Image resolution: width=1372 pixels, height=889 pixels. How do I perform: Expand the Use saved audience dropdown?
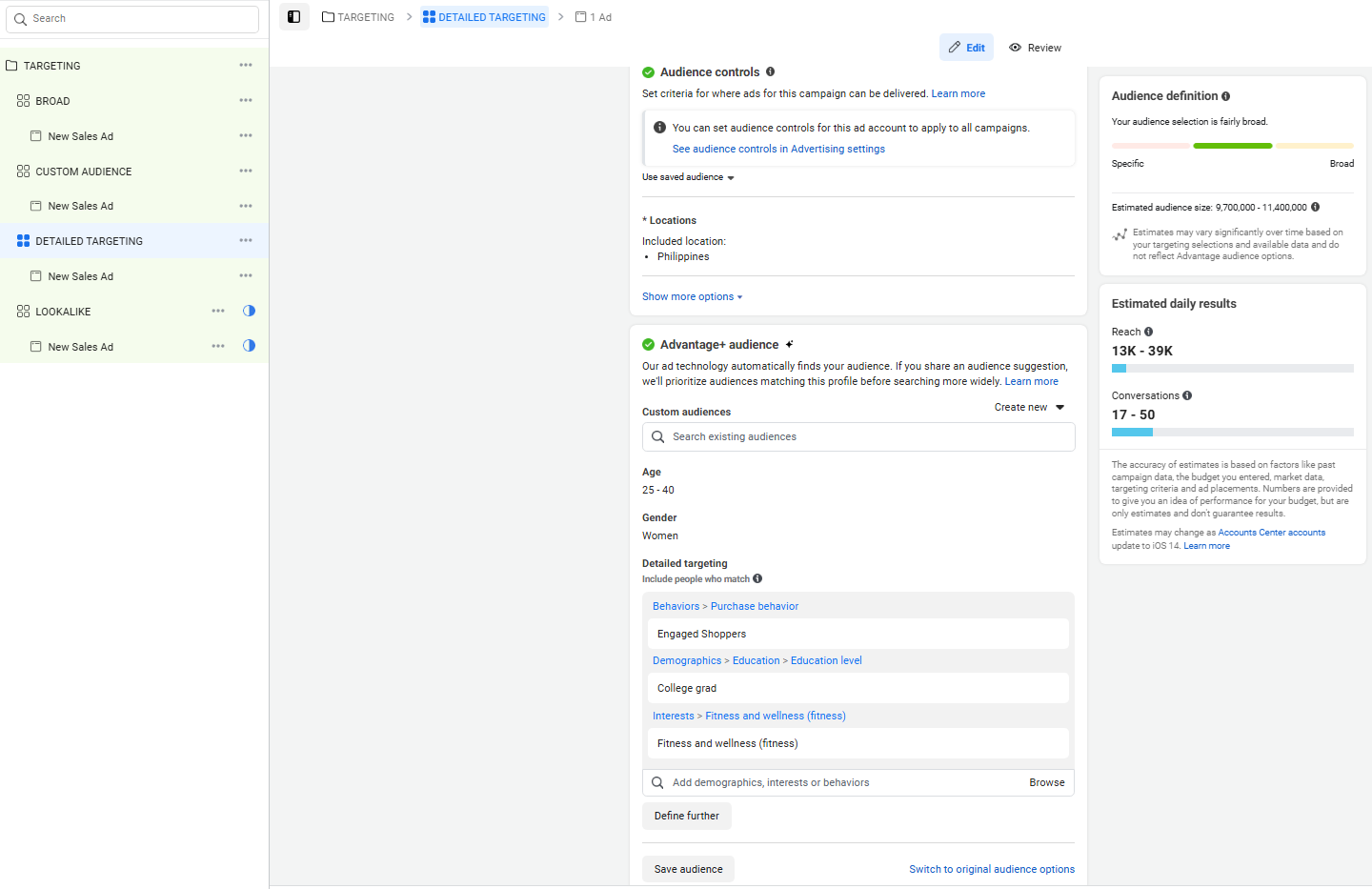[688, 177]
